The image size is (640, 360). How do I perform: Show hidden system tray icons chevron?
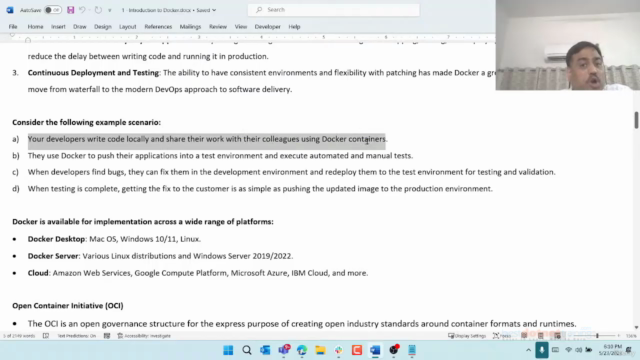(x=528, y=350)
